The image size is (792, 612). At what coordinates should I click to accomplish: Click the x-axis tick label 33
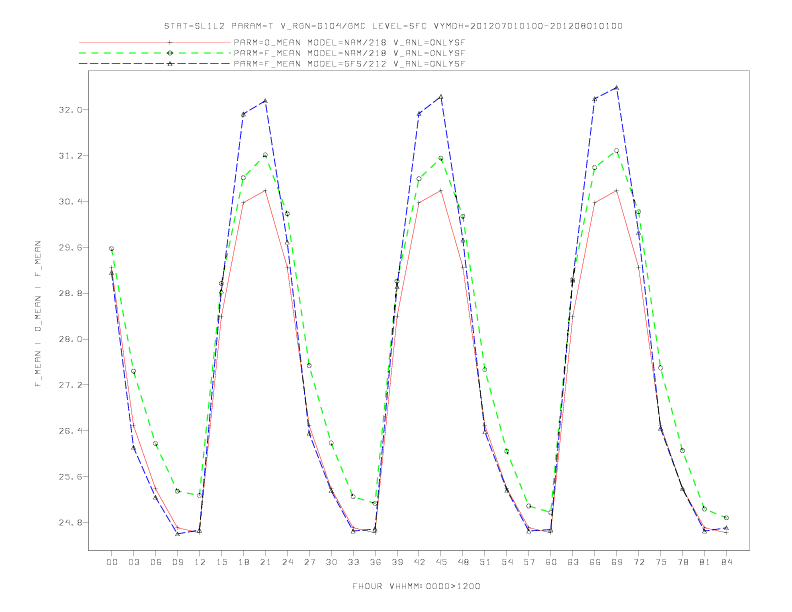click(x=353, y=562)
